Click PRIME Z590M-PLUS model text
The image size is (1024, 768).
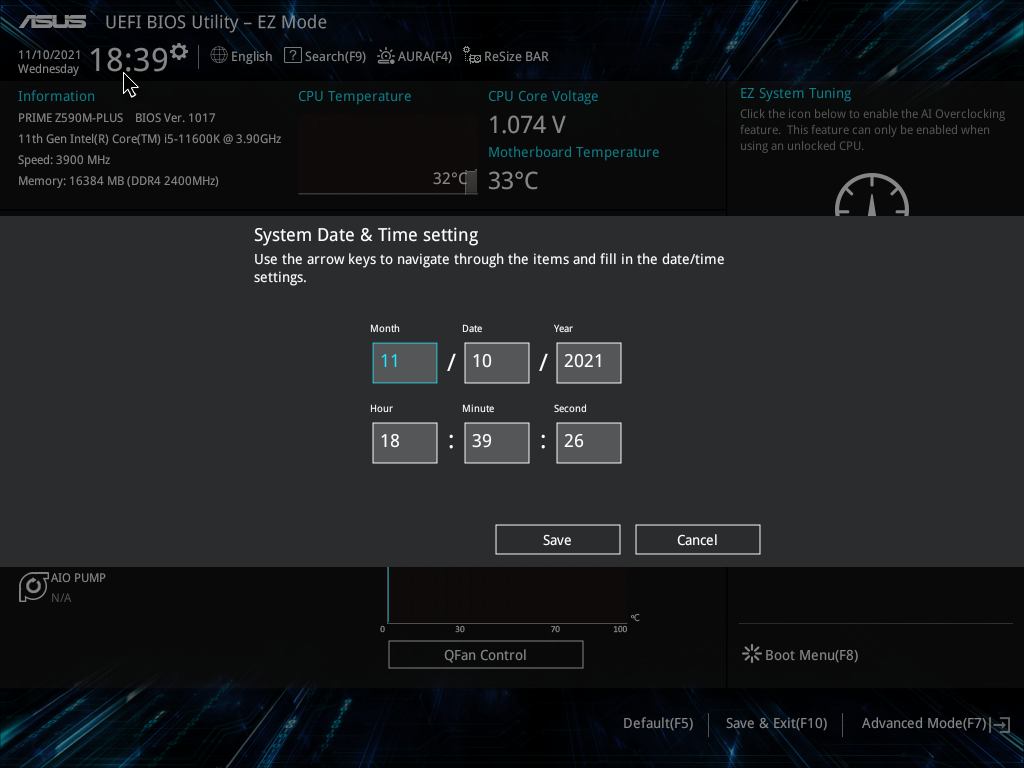[x=71, y=118]
